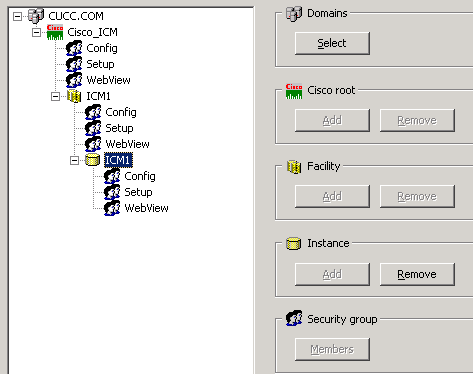Select Setup text under Cisco_ICM

100,64
